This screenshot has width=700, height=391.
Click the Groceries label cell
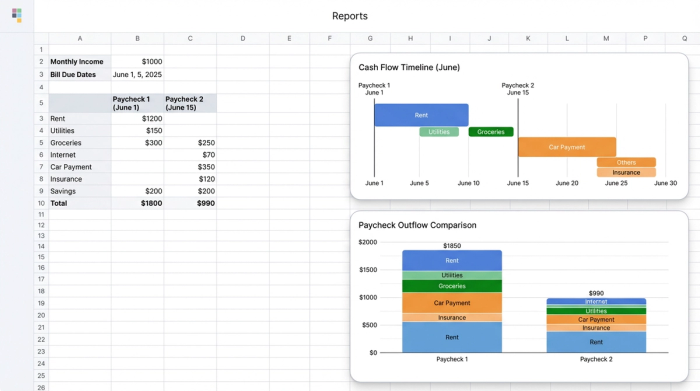tap(80, 143)
